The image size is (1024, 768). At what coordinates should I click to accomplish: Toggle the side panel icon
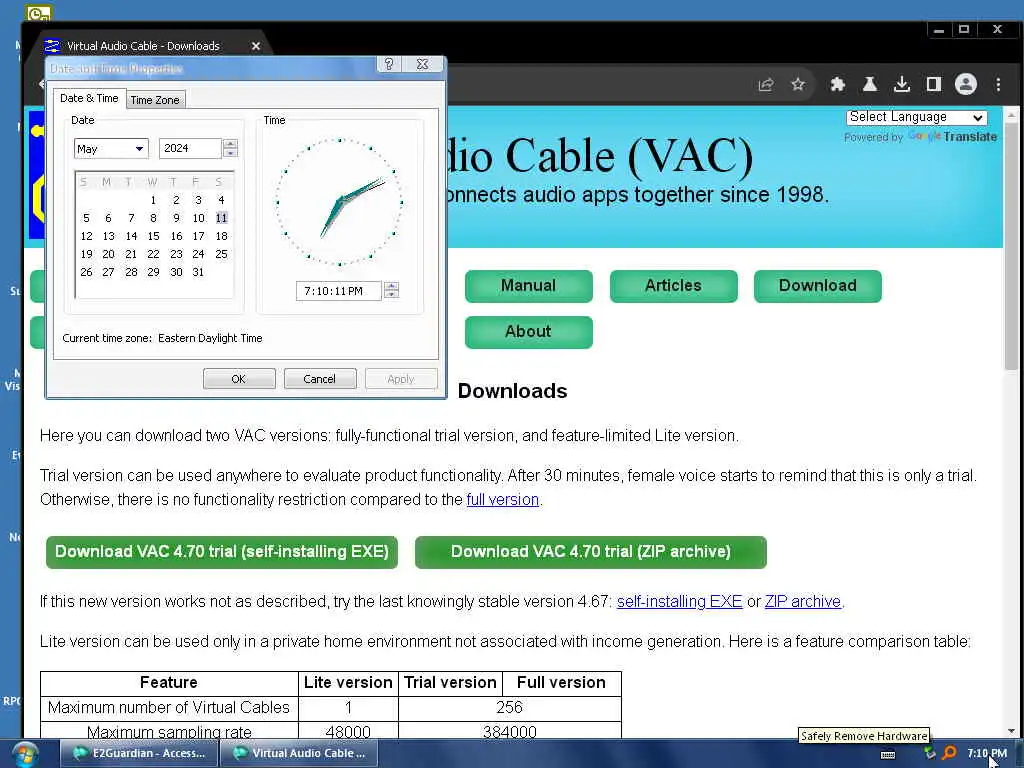pyautogui.click(x=934, y=84)
